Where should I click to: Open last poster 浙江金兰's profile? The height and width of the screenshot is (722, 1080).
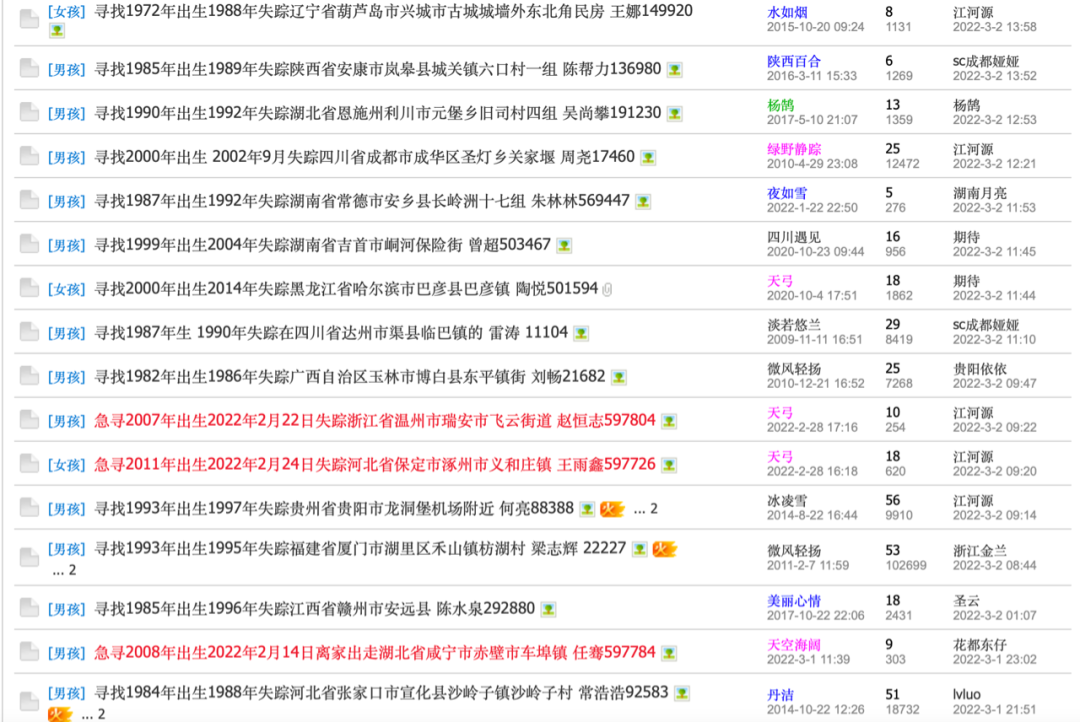coord(979,550)
